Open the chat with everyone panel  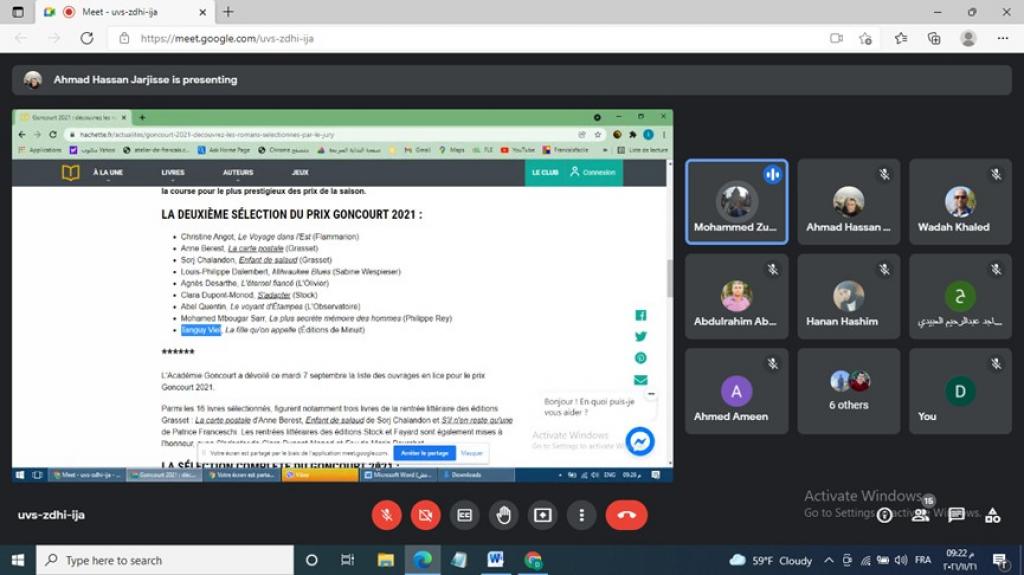pyautogui.click(x=957, y=515)
